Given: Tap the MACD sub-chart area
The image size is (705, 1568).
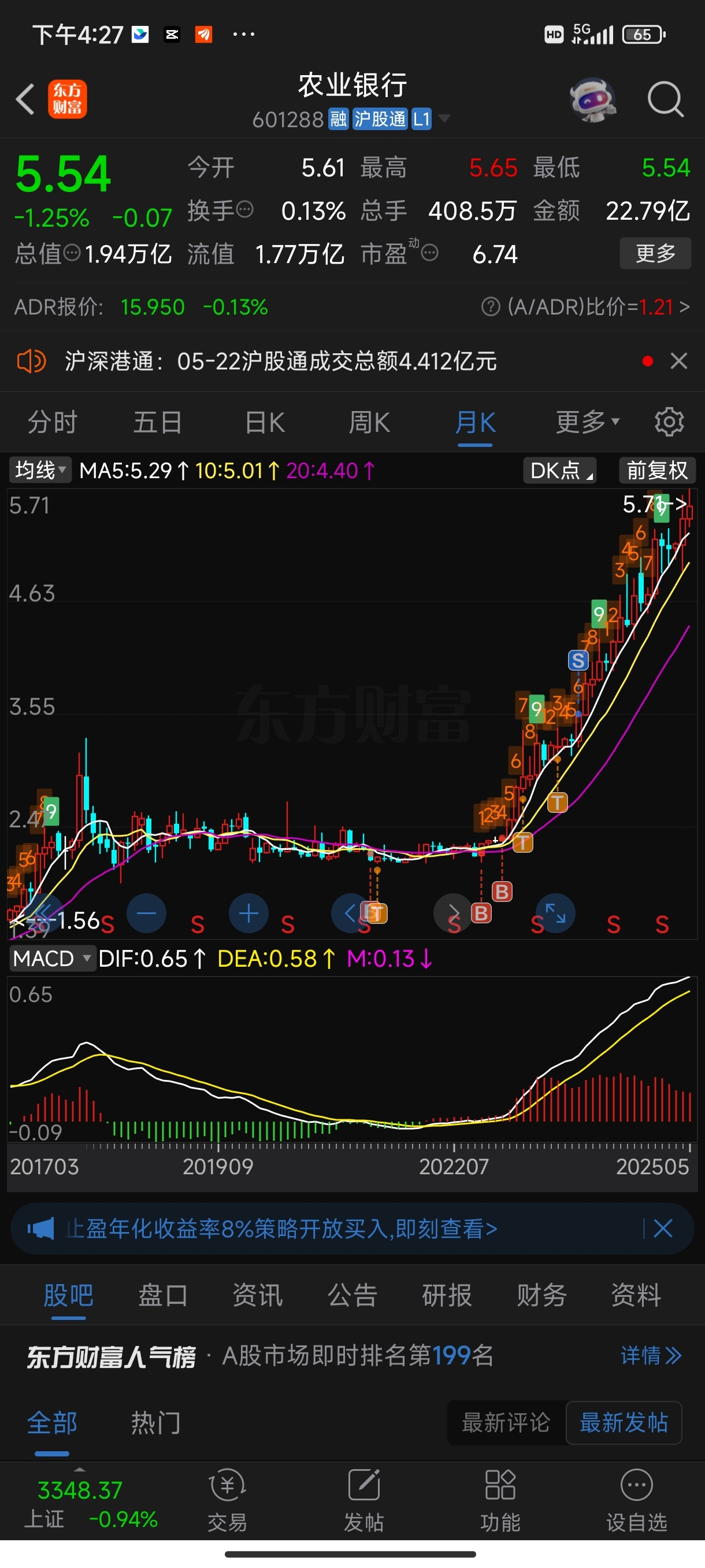Looking at the screenshot, I should click(x=351, y=1059).
